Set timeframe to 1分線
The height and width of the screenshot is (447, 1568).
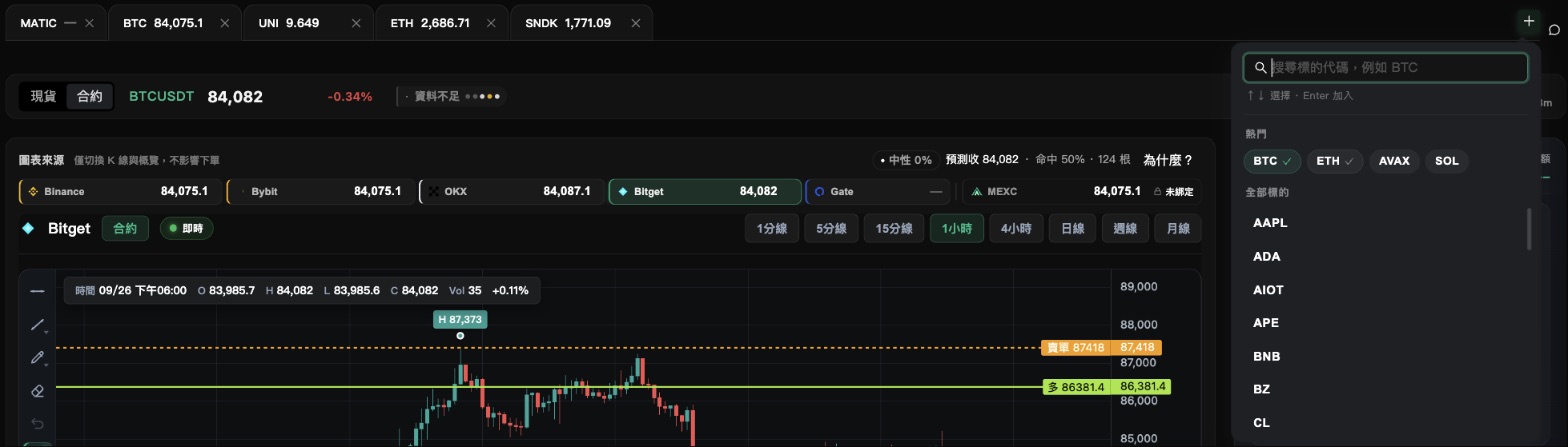(772, 229)
